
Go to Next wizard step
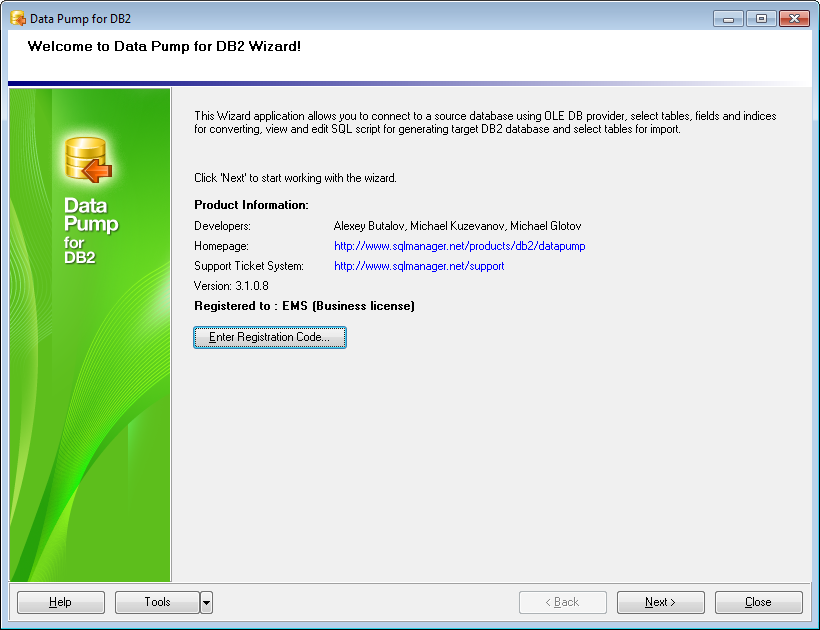[x=660, y=602]
